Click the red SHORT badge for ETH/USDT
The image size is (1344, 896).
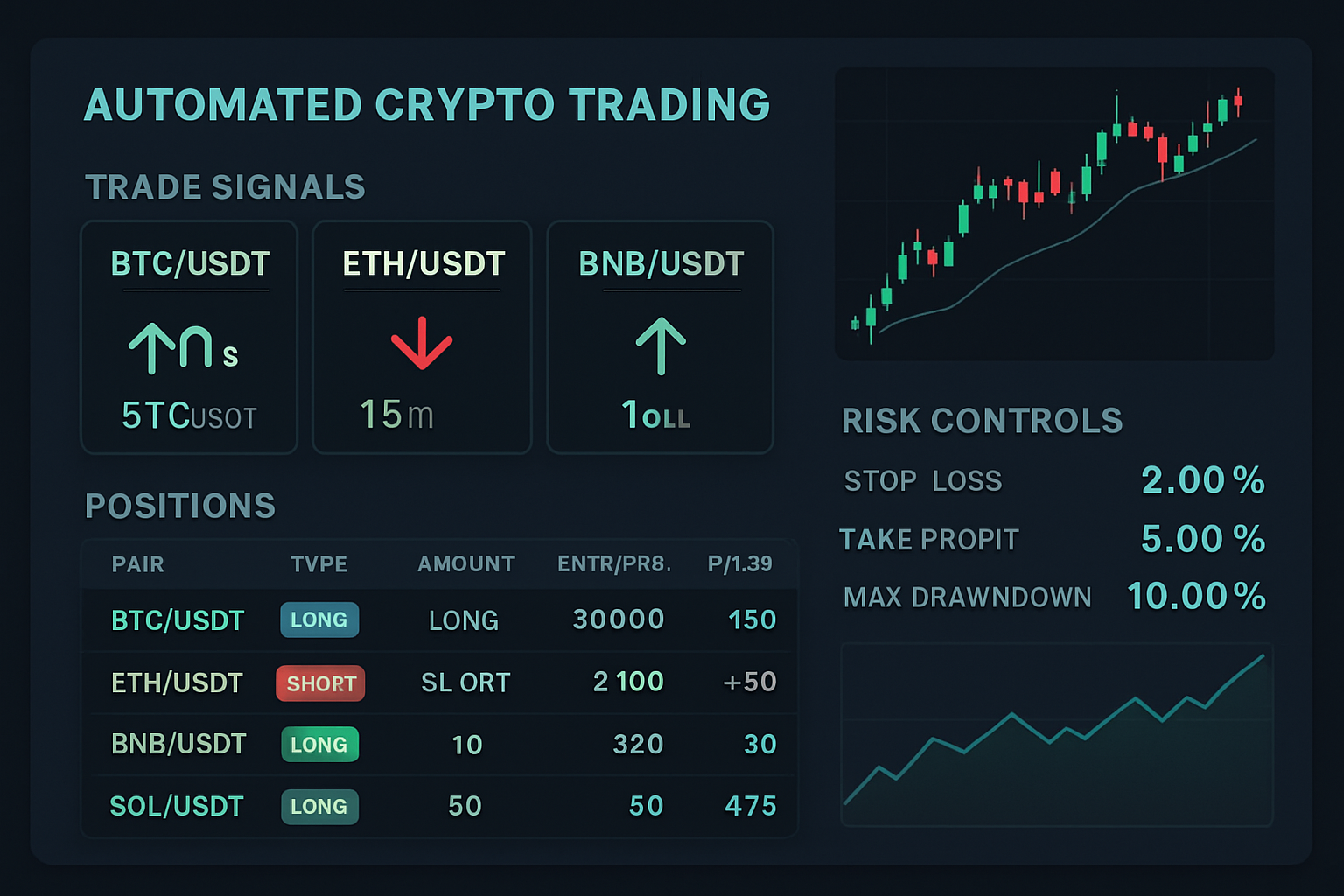point(320,683)
